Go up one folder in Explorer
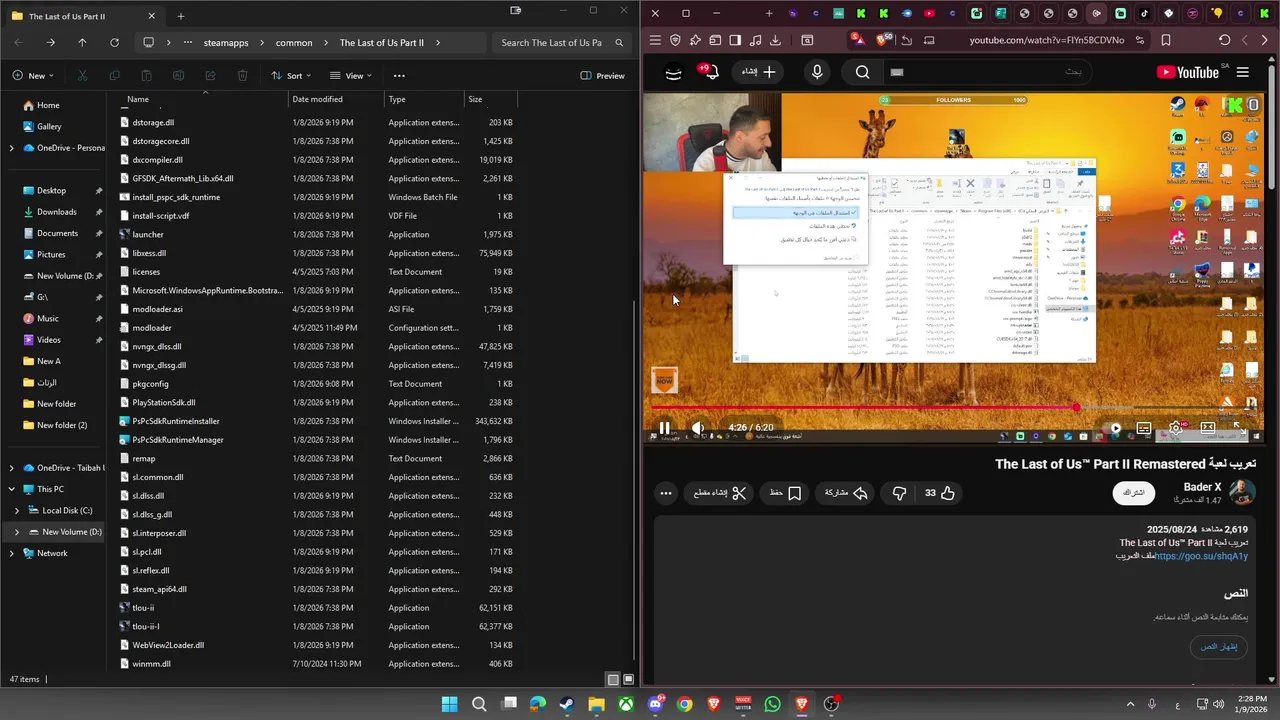The width and height of the screenshot is (1280, 720). click(x=82, y=43)
